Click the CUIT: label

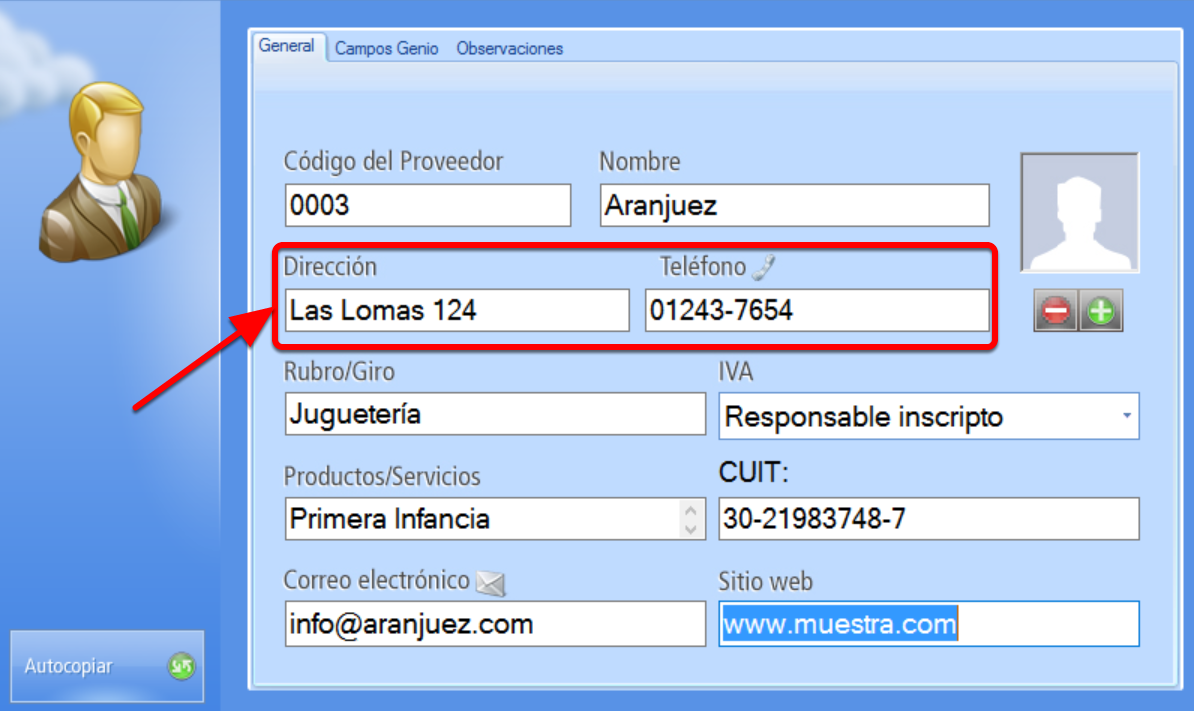753,473
